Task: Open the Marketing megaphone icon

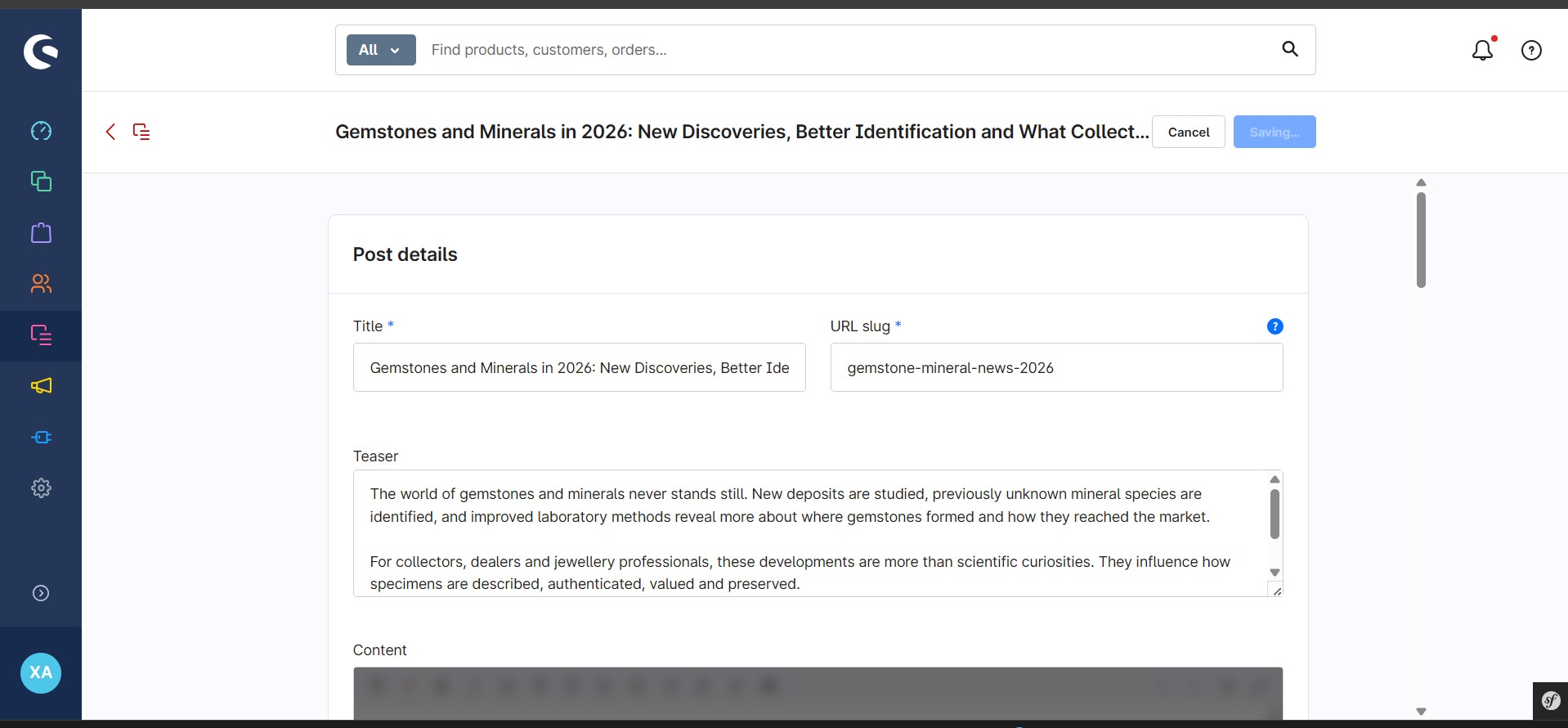Action: (41, 386)
